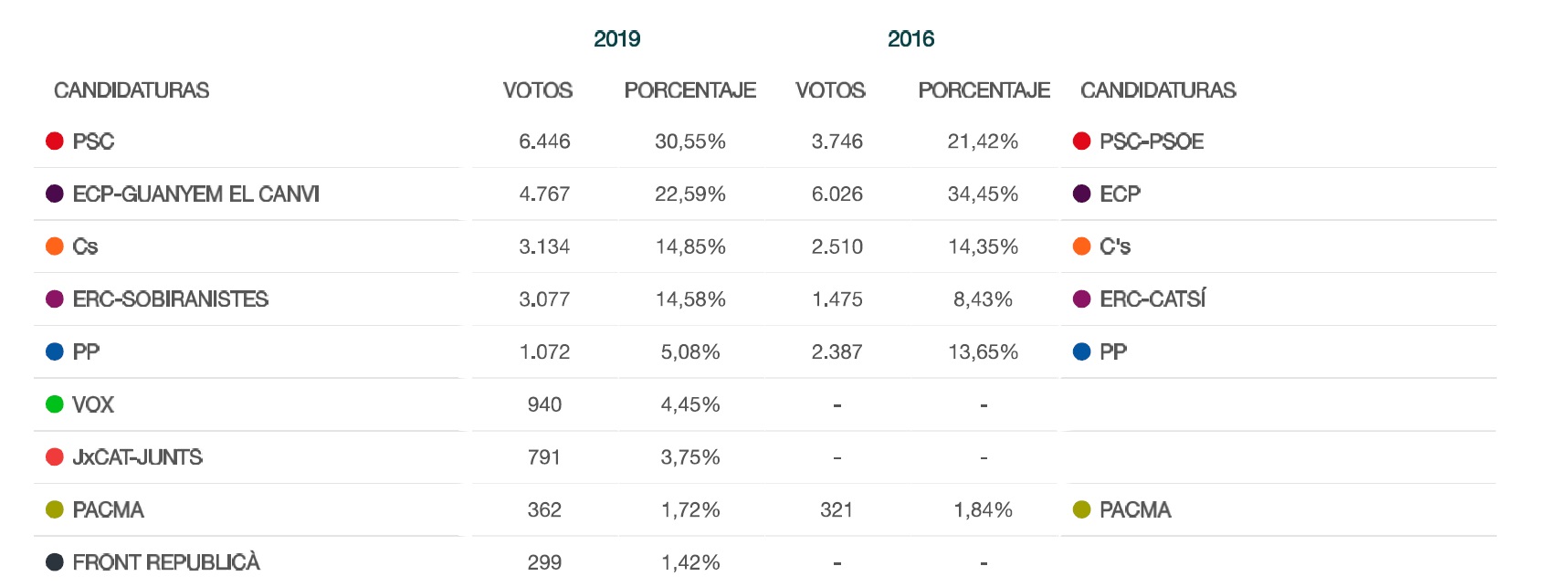Click the green dot next to VOX
The width and height of the screenshot is (1568, 587).
pyautogui.click(x=55, y=404)
